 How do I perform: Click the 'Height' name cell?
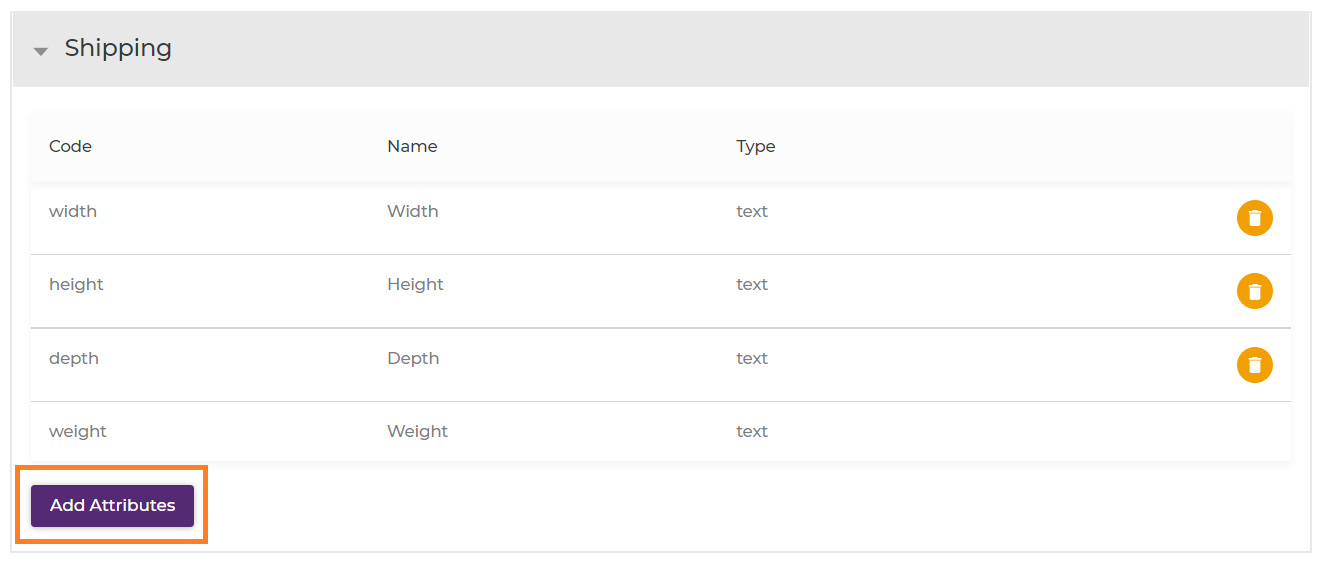pos(415,284)
